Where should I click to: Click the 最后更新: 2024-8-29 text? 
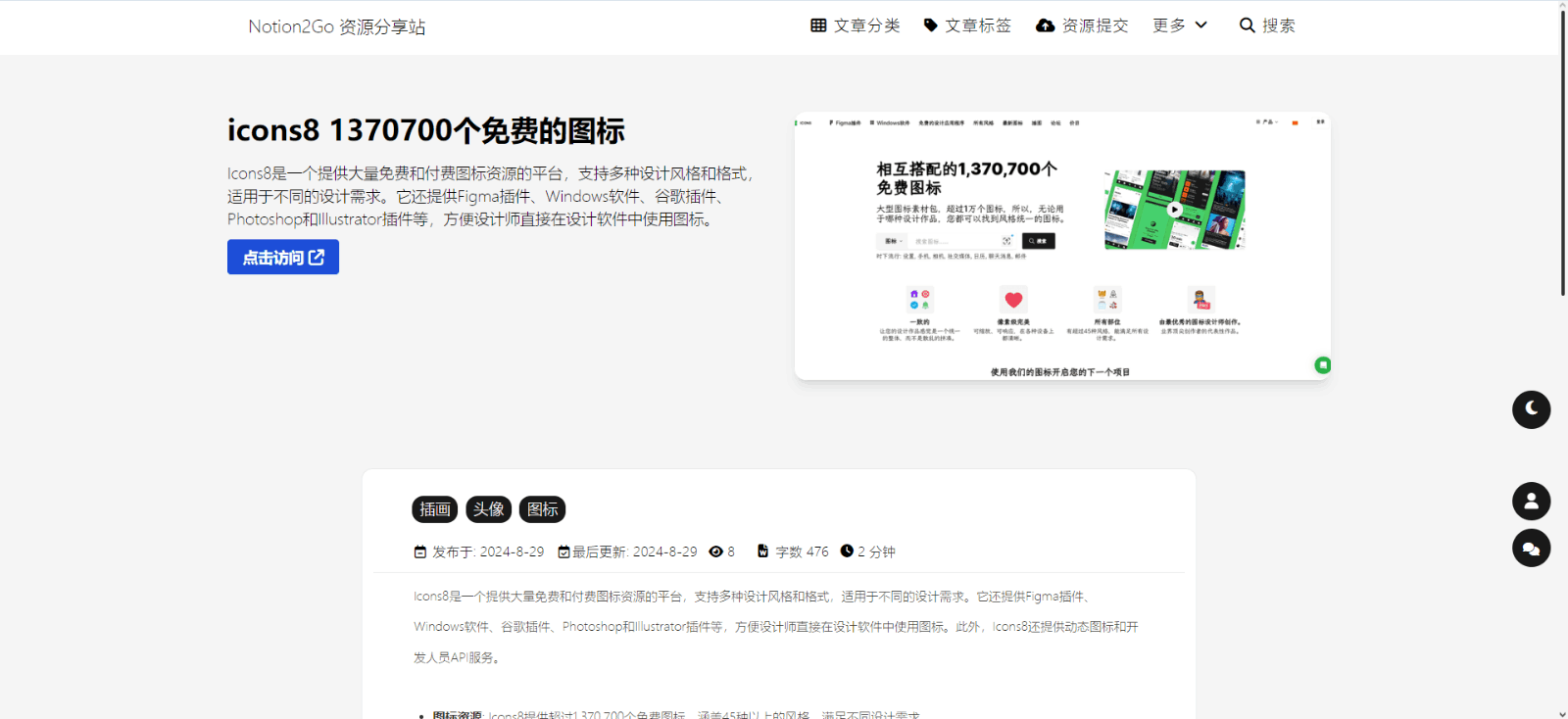[635, 551]
